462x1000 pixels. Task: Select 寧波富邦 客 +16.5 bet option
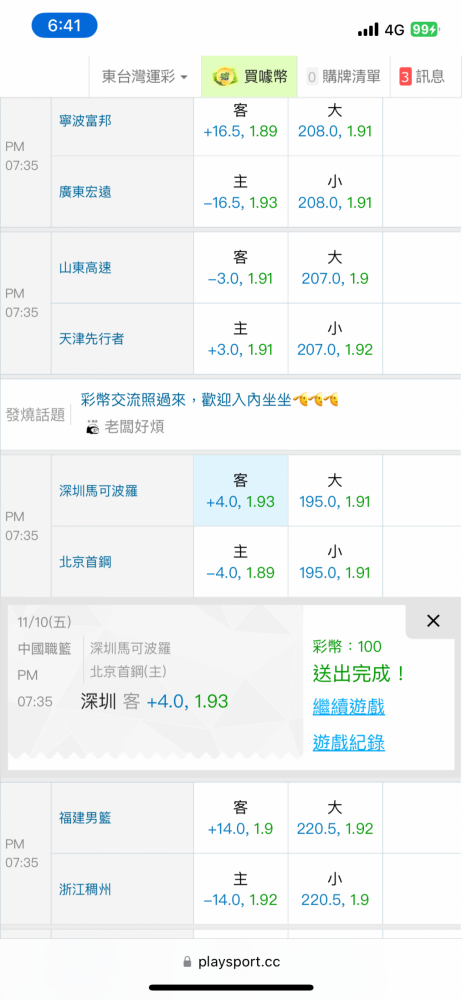coord(241,121)
